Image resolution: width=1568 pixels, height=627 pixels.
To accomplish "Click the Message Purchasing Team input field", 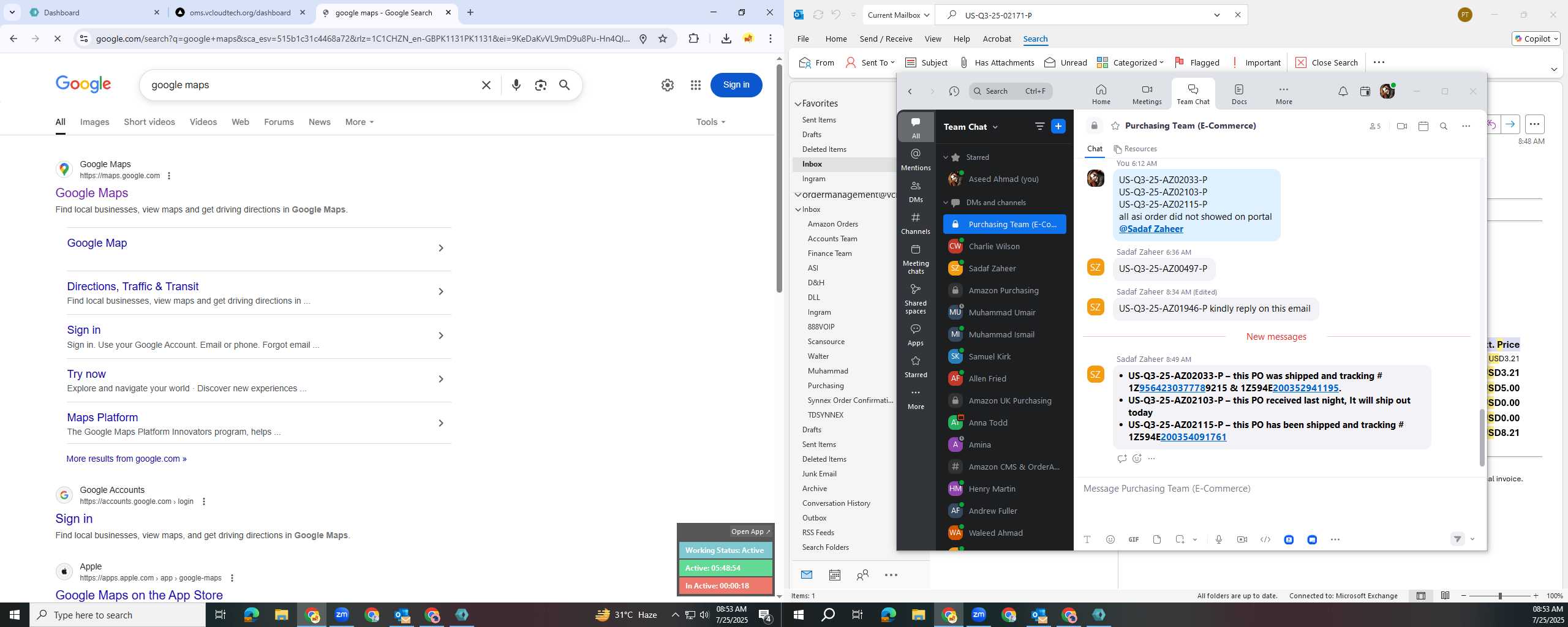I will coord(1277,489).
